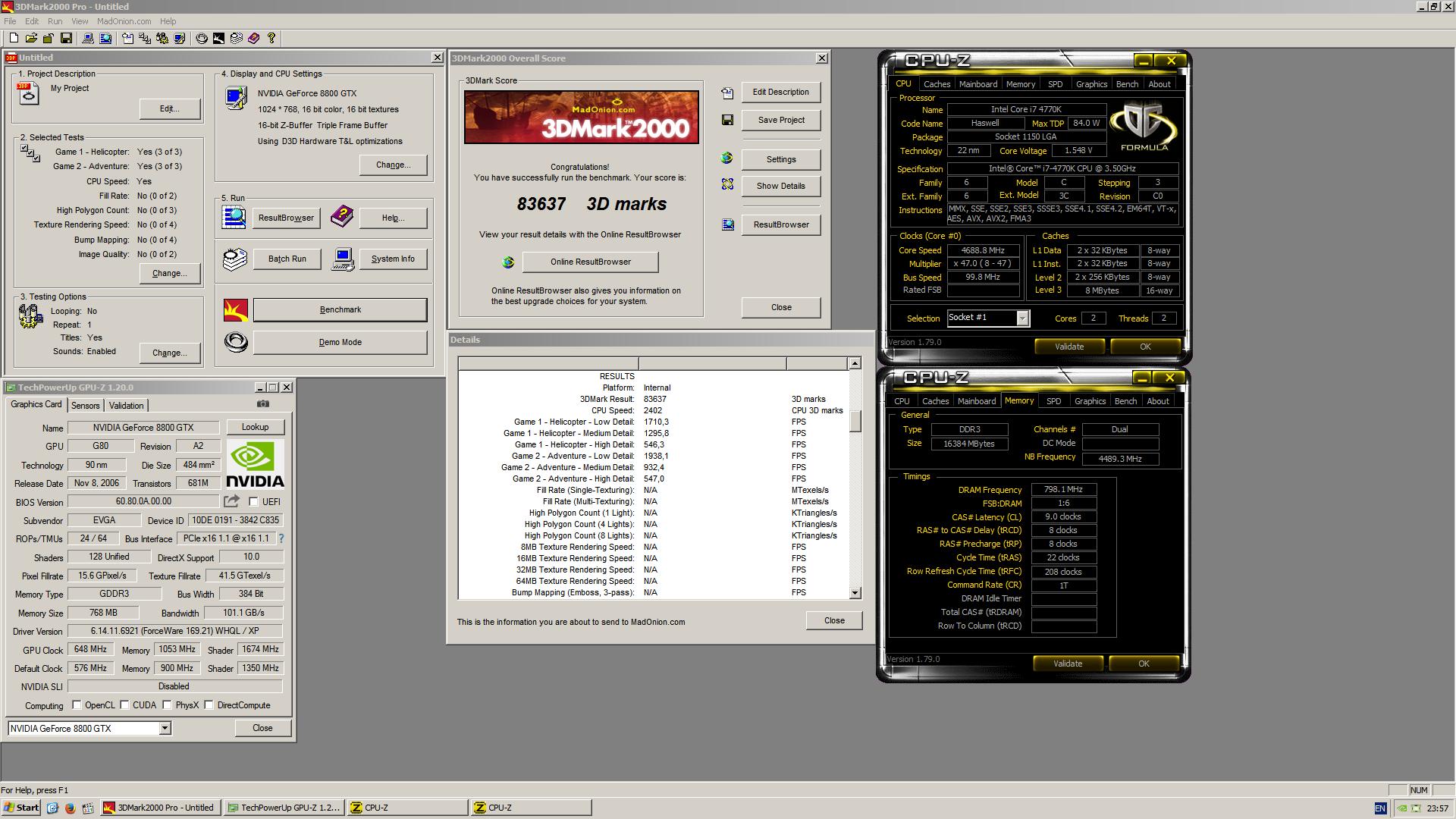
Task: Click the Batch Run stack toolbar icon
Action: pos(236,38)
